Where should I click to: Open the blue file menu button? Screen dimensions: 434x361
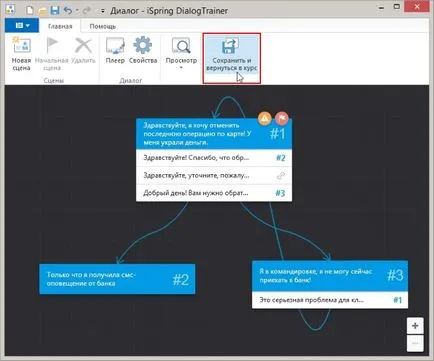point(22,25)
